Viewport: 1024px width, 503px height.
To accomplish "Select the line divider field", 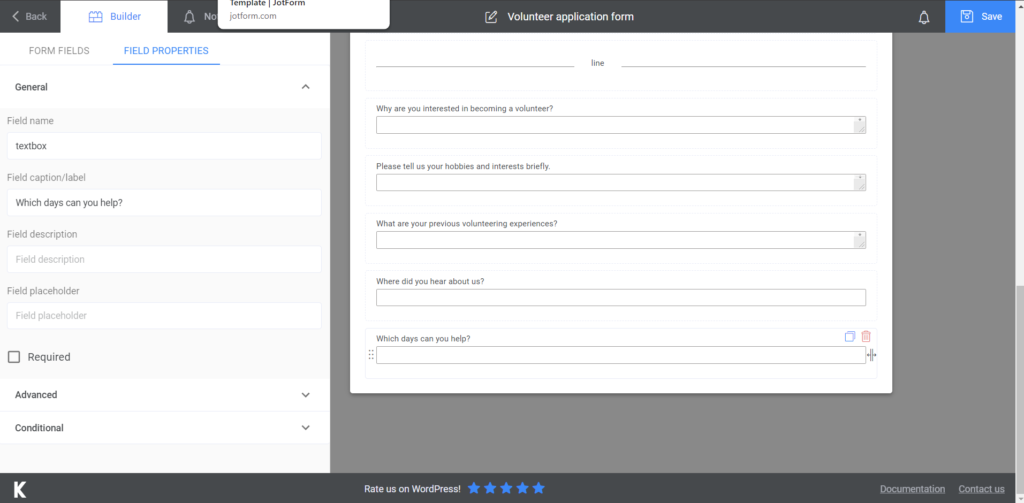I will 621,65.
